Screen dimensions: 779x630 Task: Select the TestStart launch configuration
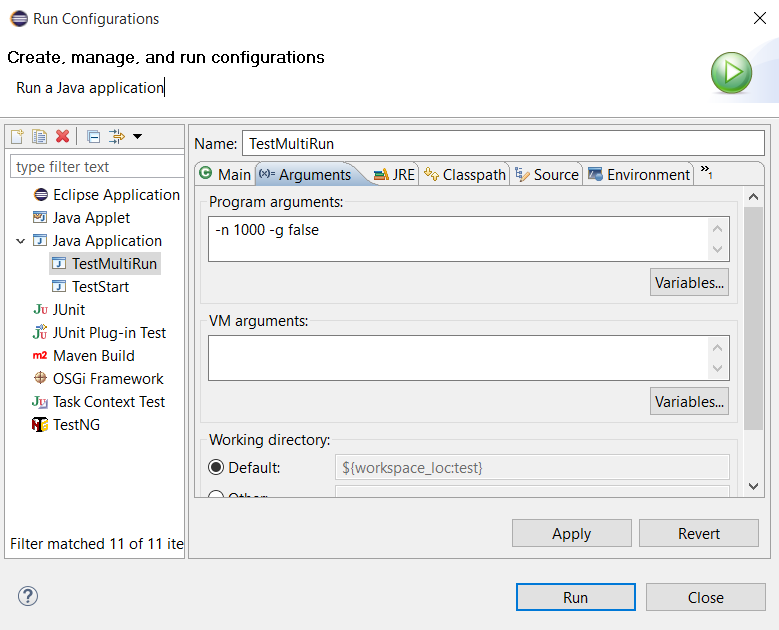point(100,287)
